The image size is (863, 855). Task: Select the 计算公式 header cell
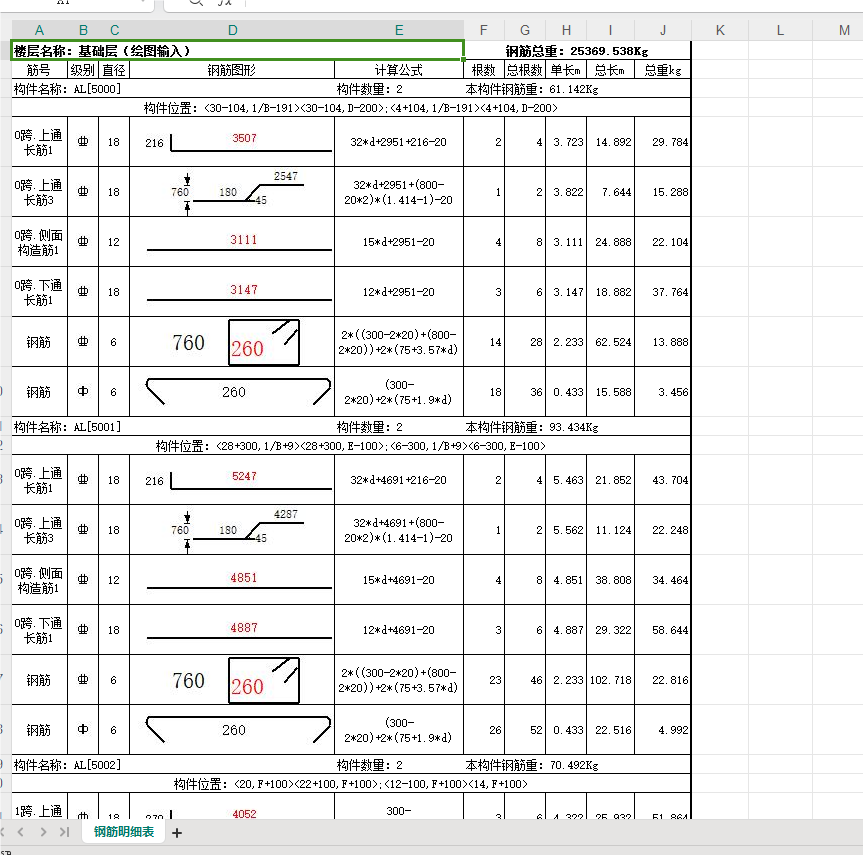coord(399,70)
